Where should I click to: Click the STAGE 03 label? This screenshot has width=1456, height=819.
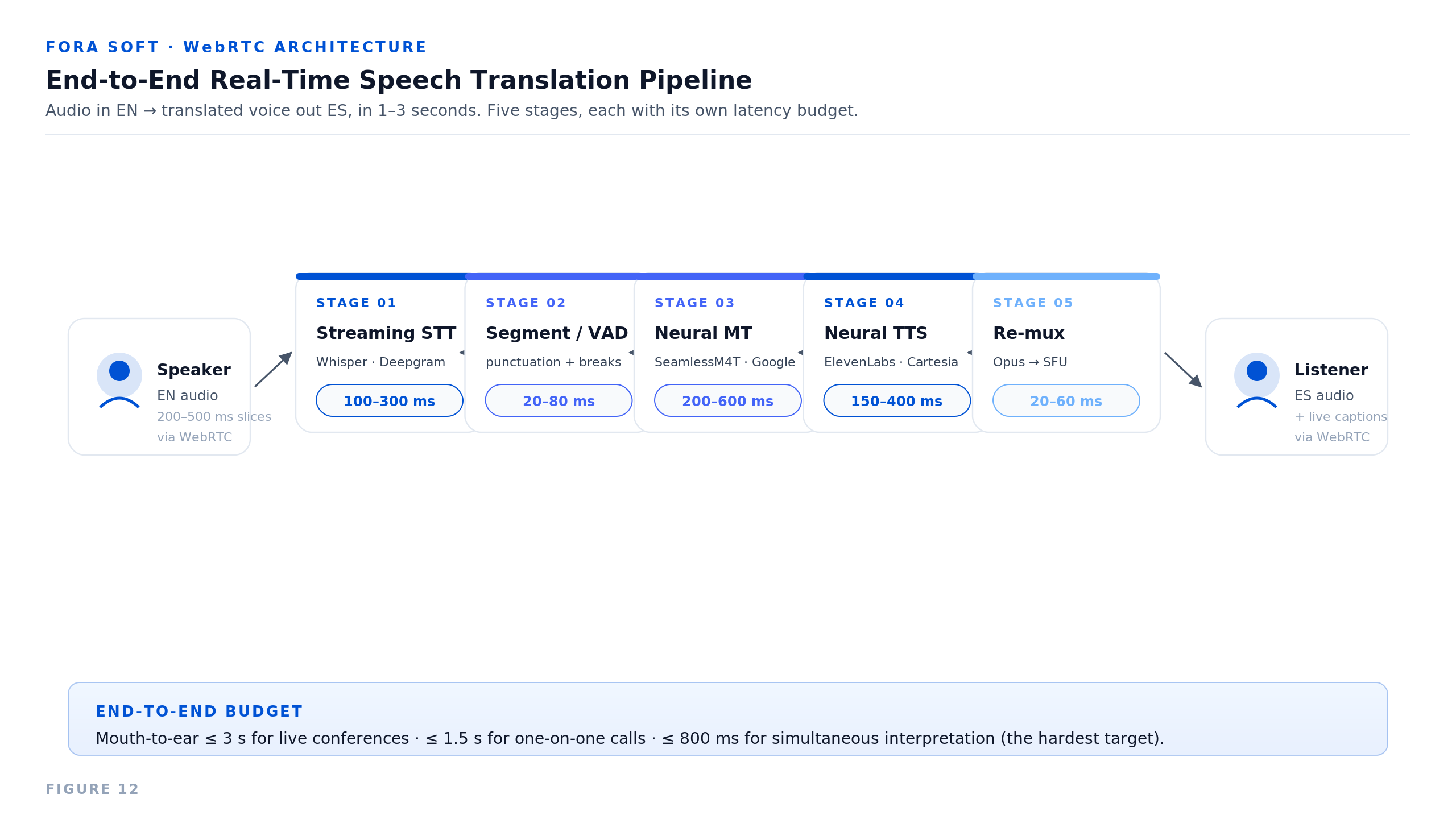[694, 303]
